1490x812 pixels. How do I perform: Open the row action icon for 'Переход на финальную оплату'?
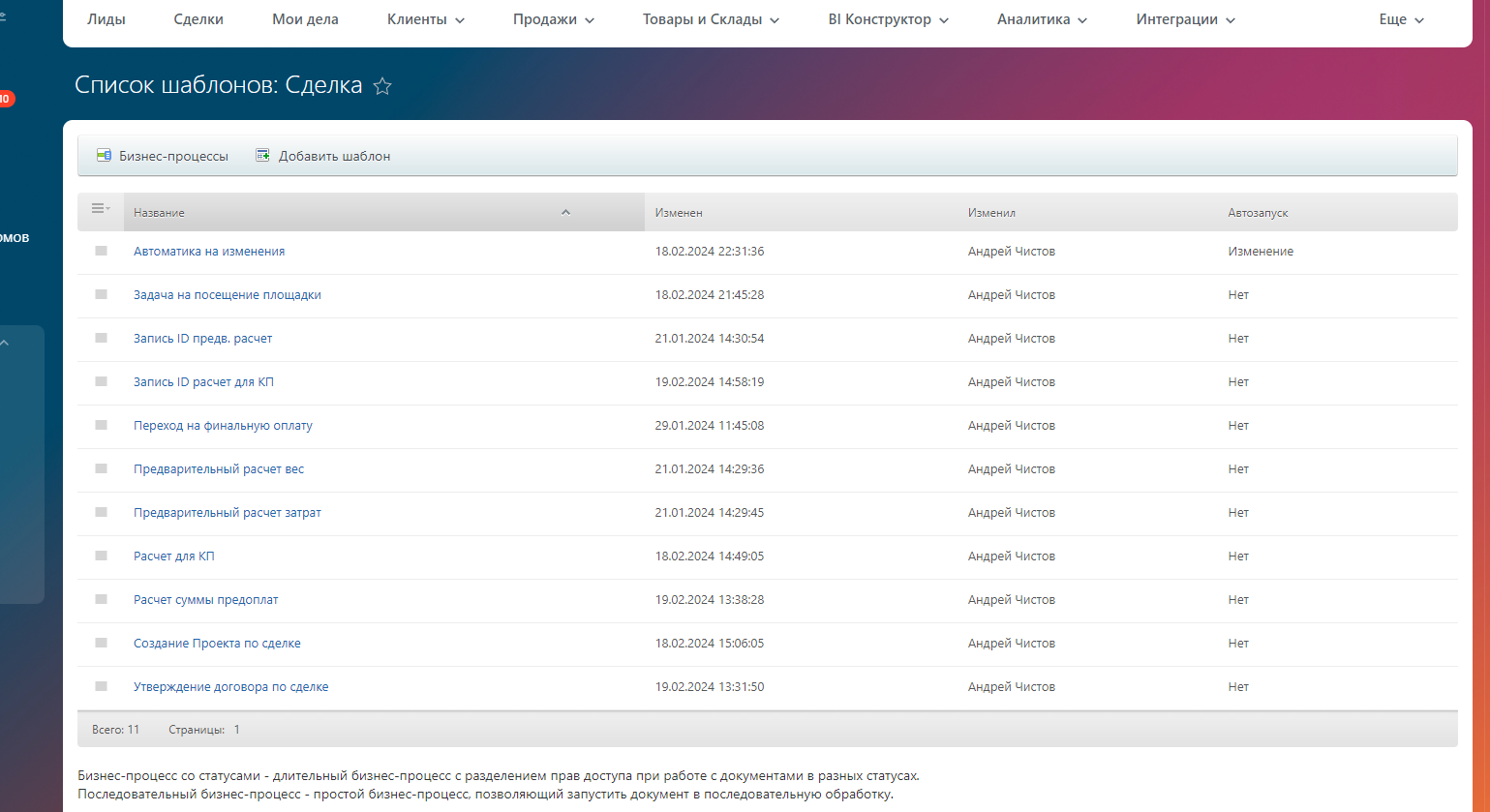tap(101, 425)
